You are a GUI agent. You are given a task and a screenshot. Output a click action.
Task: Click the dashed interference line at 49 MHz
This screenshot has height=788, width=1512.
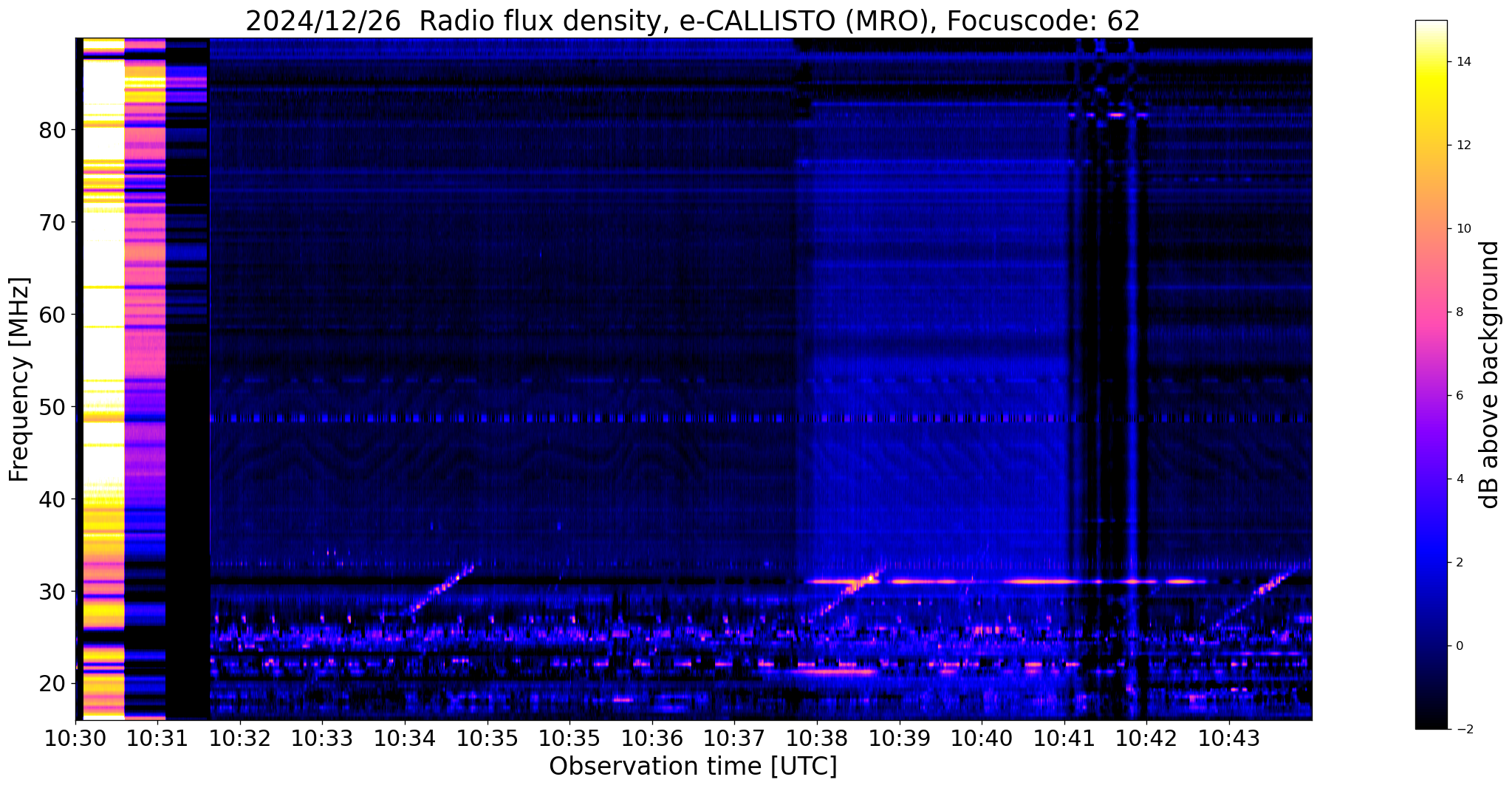click(x=761, y=419)
